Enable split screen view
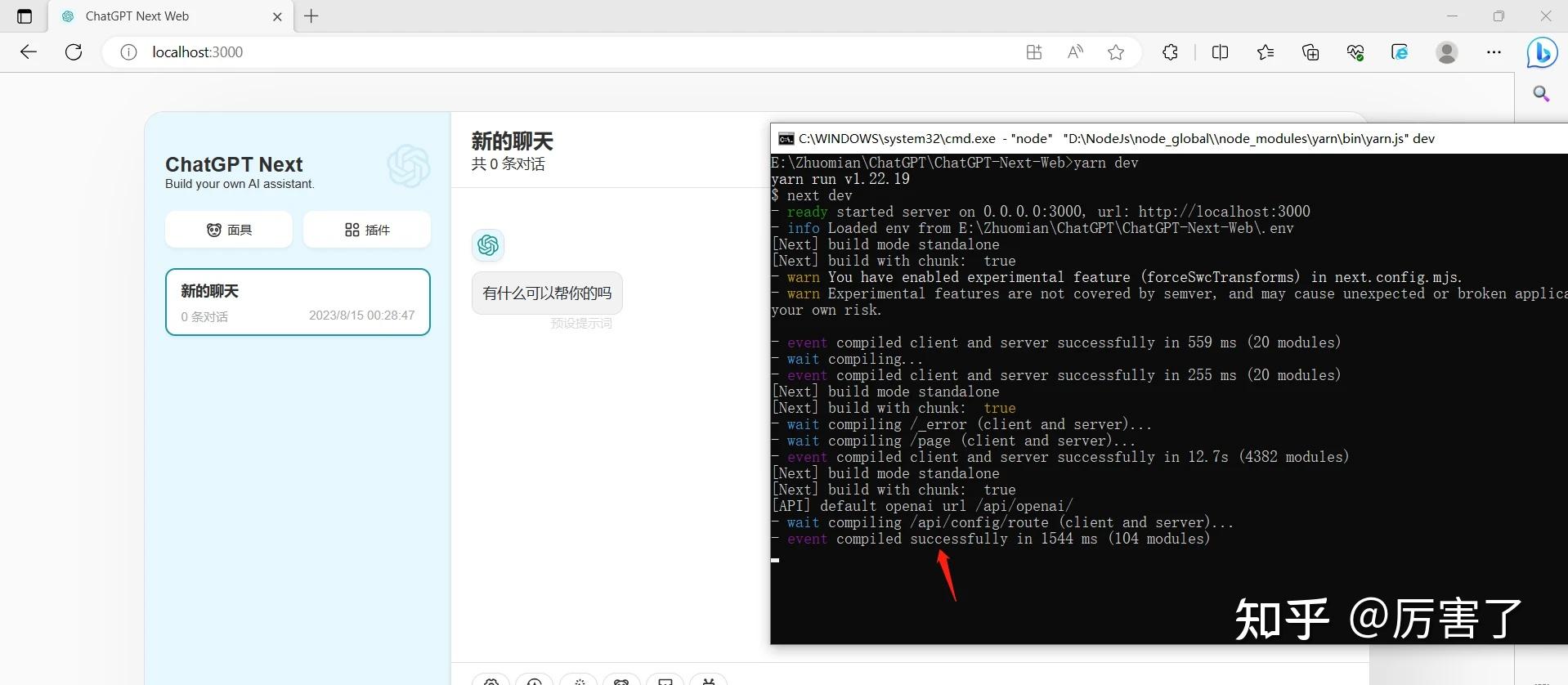This screenshot has height=685, width=1568. [1220, 52]
